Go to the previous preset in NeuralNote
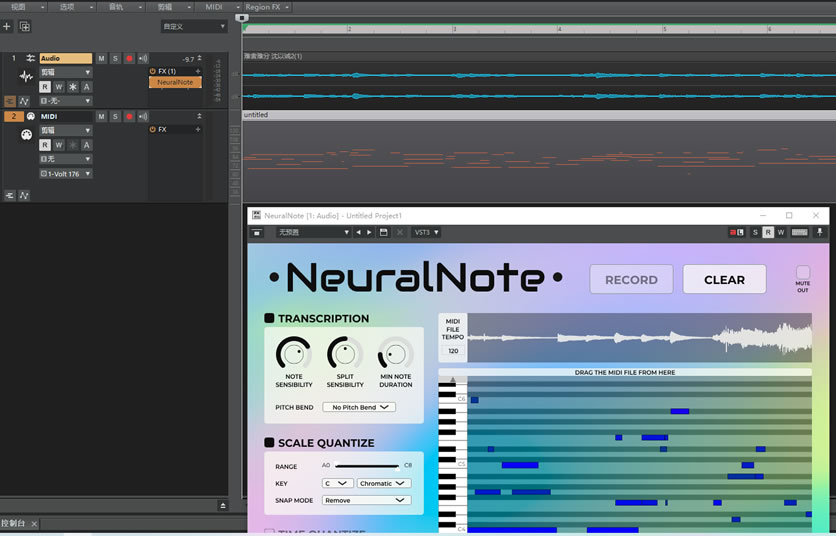The width and height of the screenshot is (836, 536). click(x=358, y=233)
